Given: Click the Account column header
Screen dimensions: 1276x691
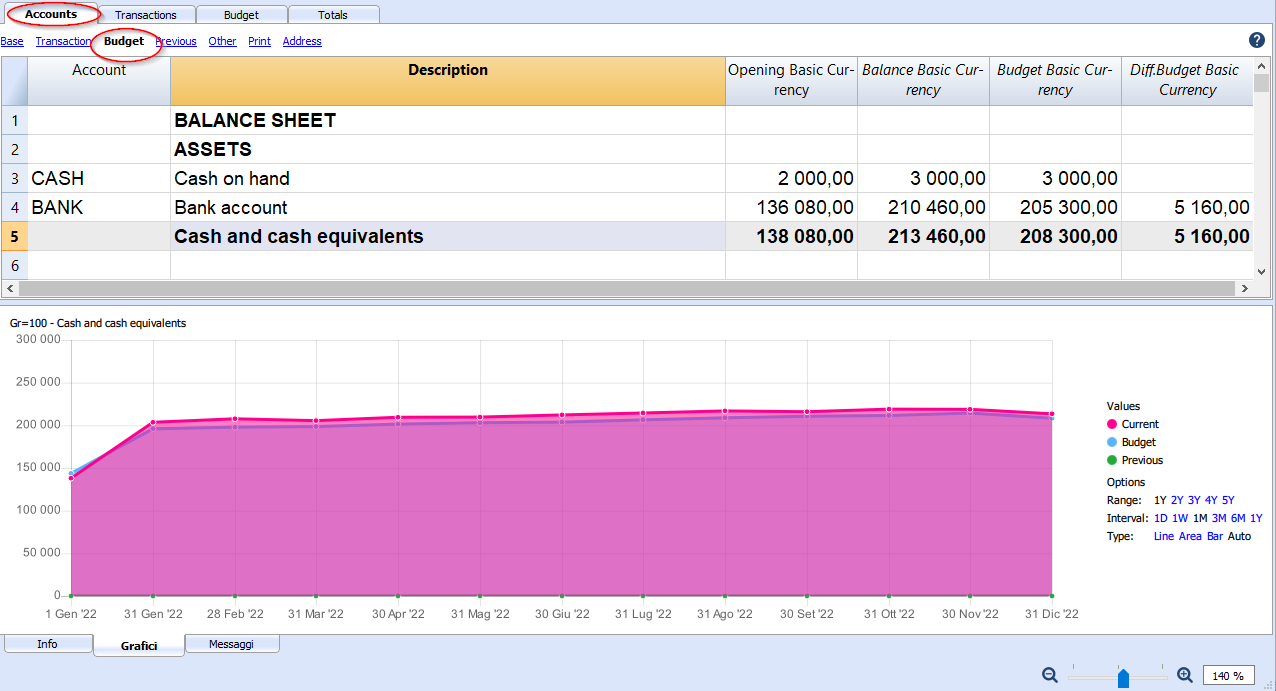Looking at the screenshot, I should [x=99, y=81].
